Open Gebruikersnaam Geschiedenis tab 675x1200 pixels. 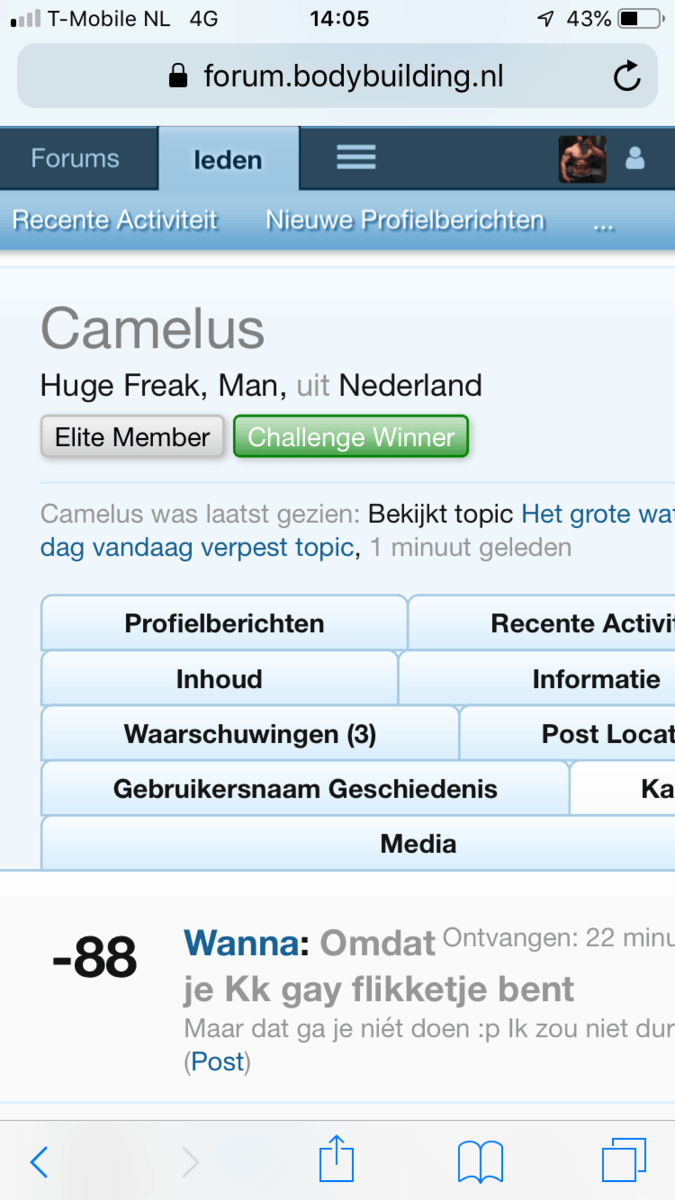point(305,789)
